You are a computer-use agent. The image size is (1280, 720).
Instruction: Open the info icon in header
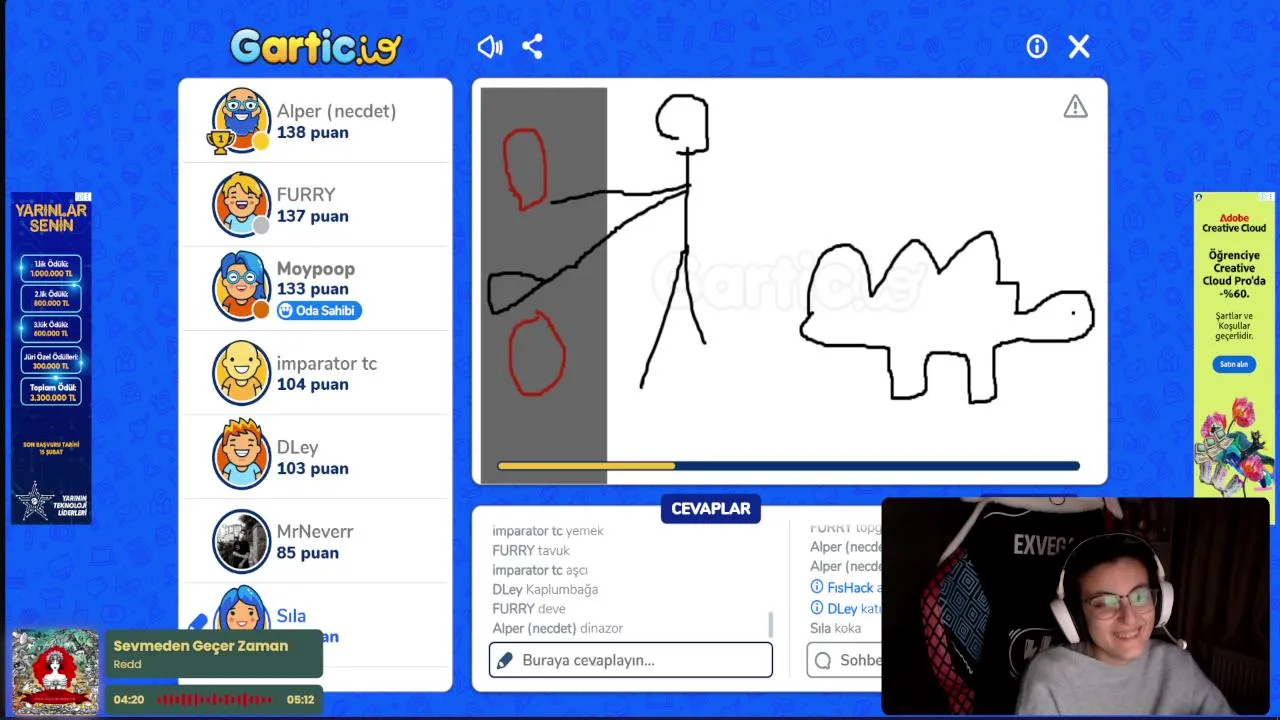[1037, 46]
